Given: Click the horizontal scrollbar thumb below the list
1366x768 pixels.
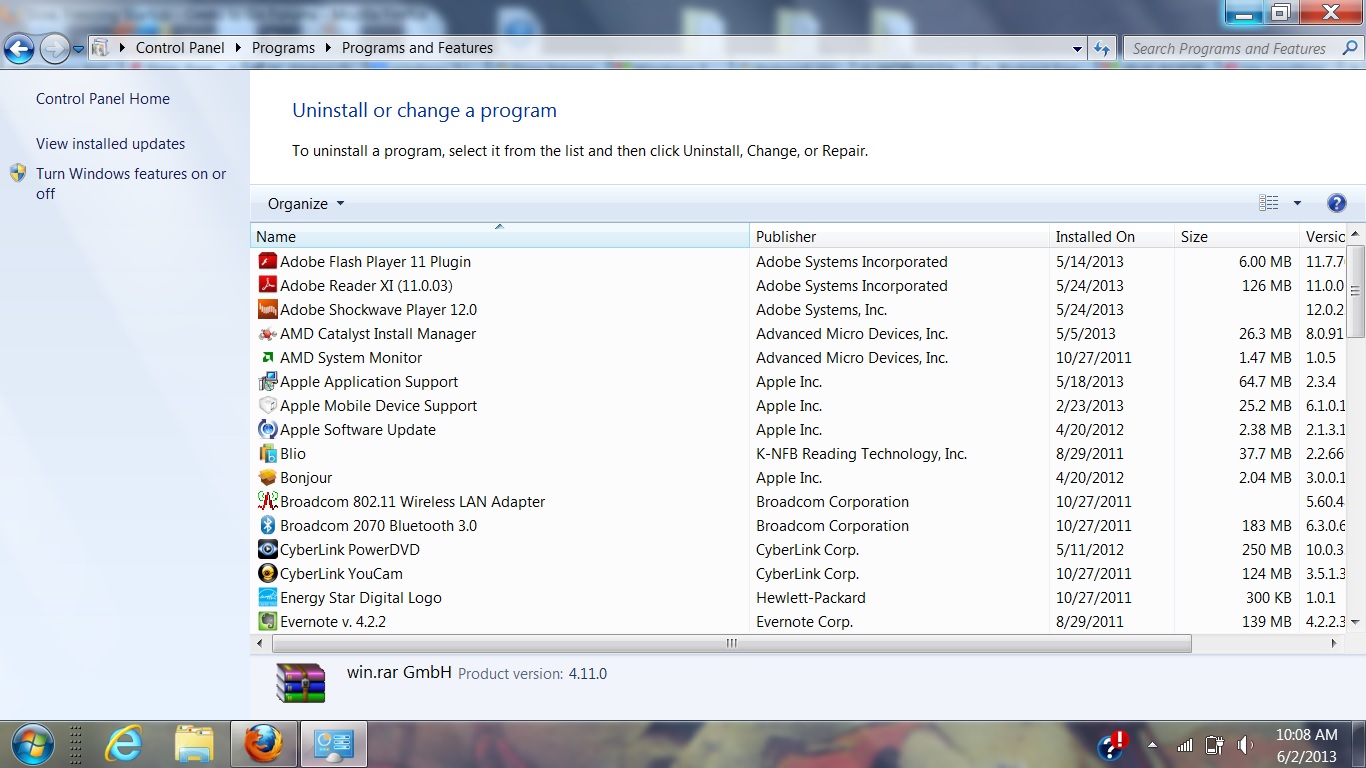Looking at the screenshot, I should (x=730, y=643).
